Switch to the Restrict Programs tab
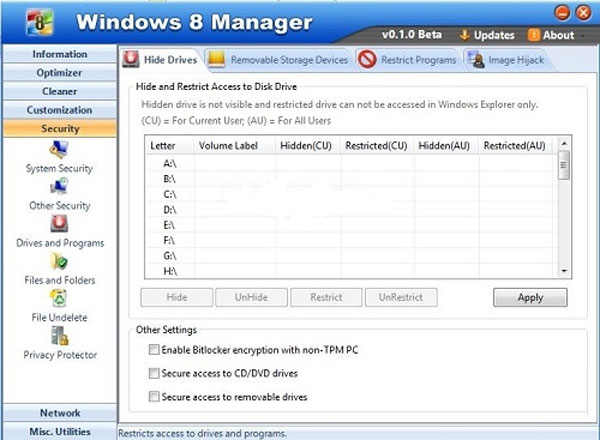Image resolution: width=600 pixels, height=440 pixels. pyautogui.click(x=408, y=60)
